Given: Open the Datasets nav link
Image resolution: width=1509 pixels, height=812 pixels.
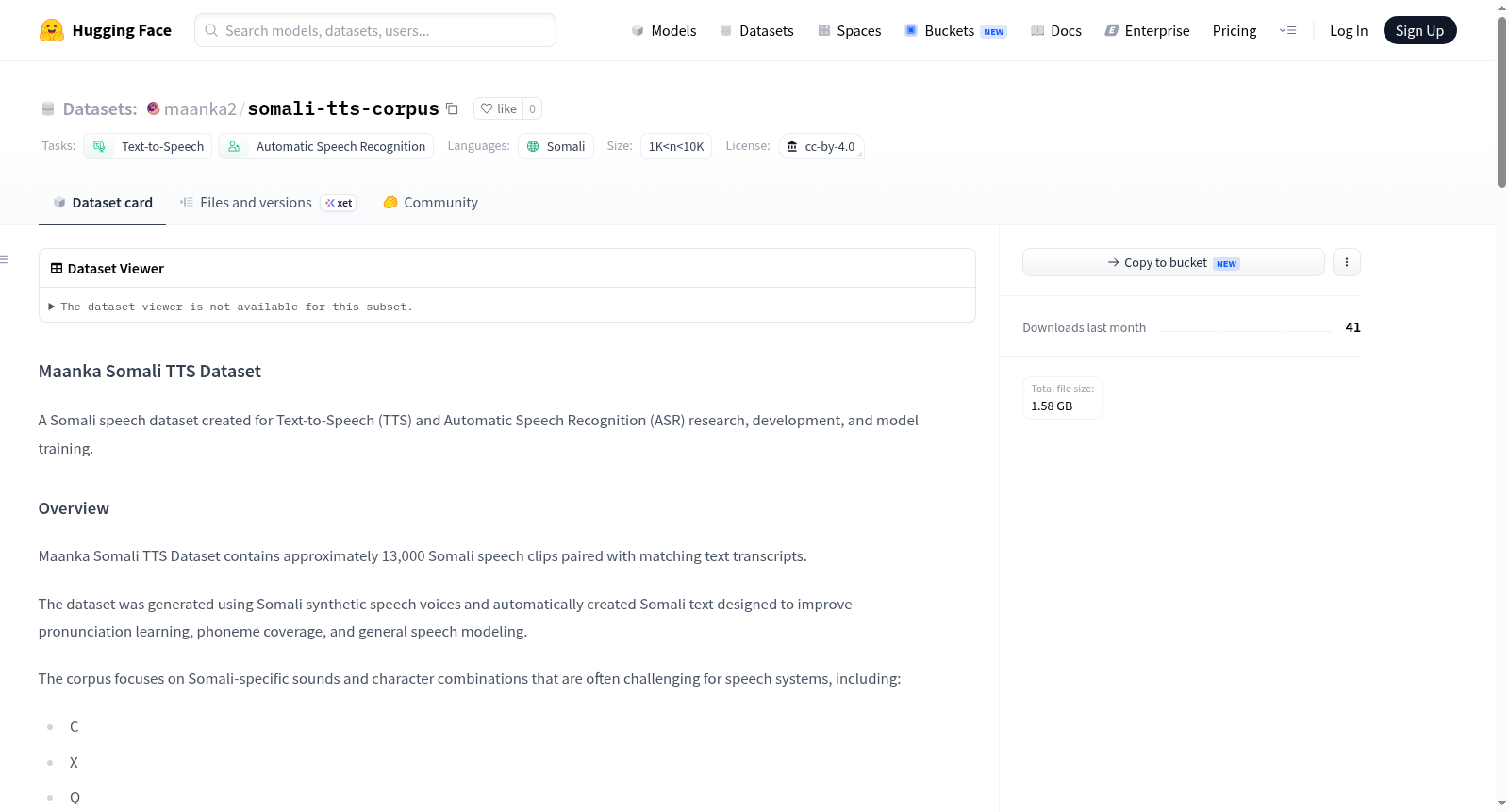Looking at the screenshot, I should (x=757, y=30).
